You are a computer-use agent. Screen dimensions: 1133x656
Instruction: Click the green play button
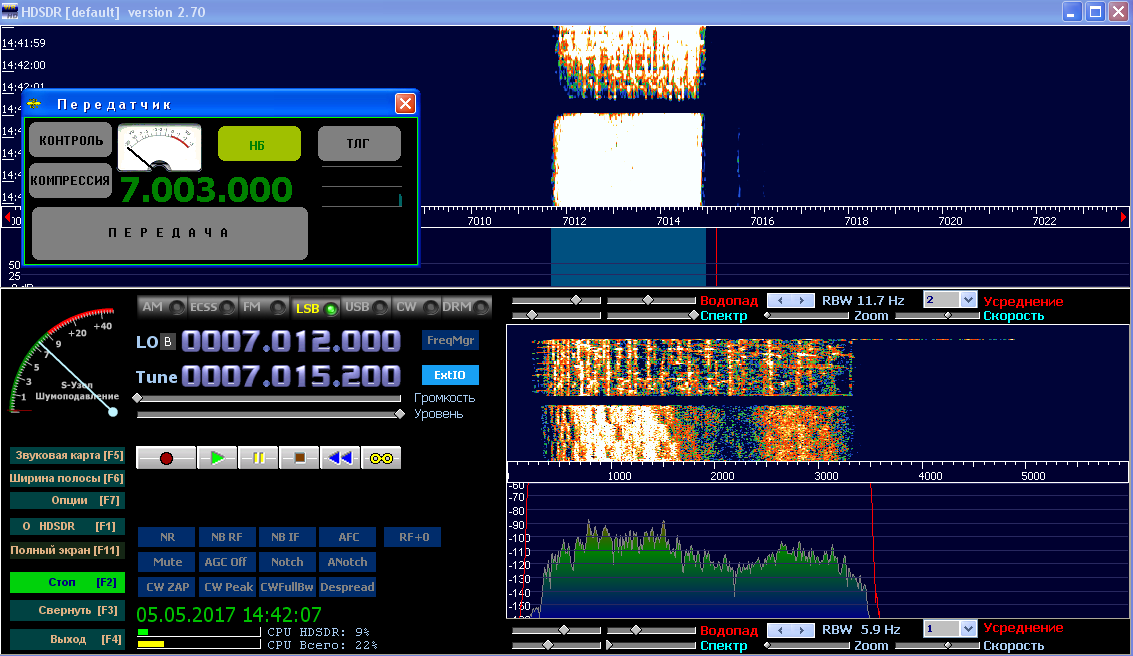(217, 458)
